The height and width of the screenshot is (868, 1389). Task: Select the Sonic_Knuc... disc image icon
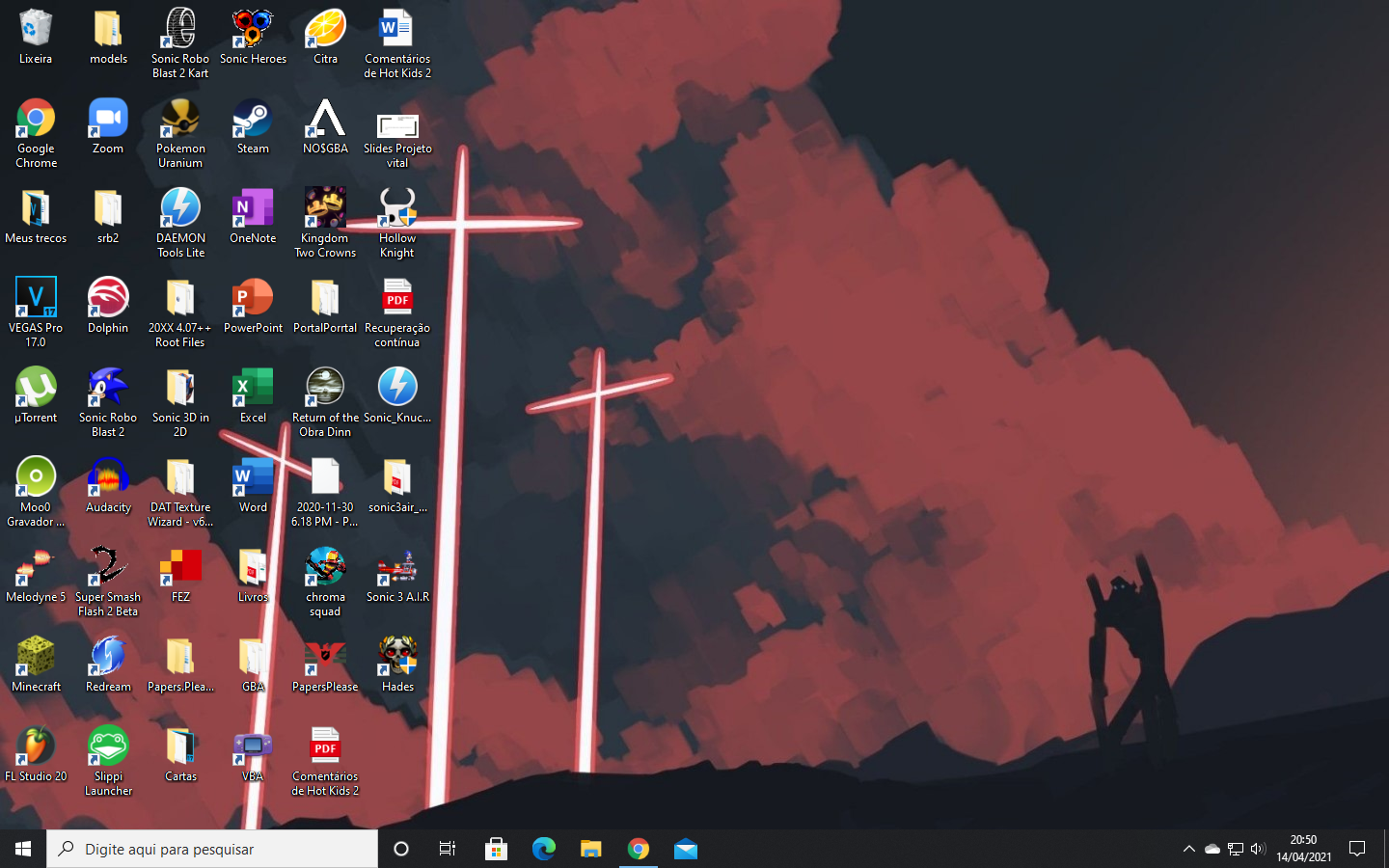click(x=397, y=395)
